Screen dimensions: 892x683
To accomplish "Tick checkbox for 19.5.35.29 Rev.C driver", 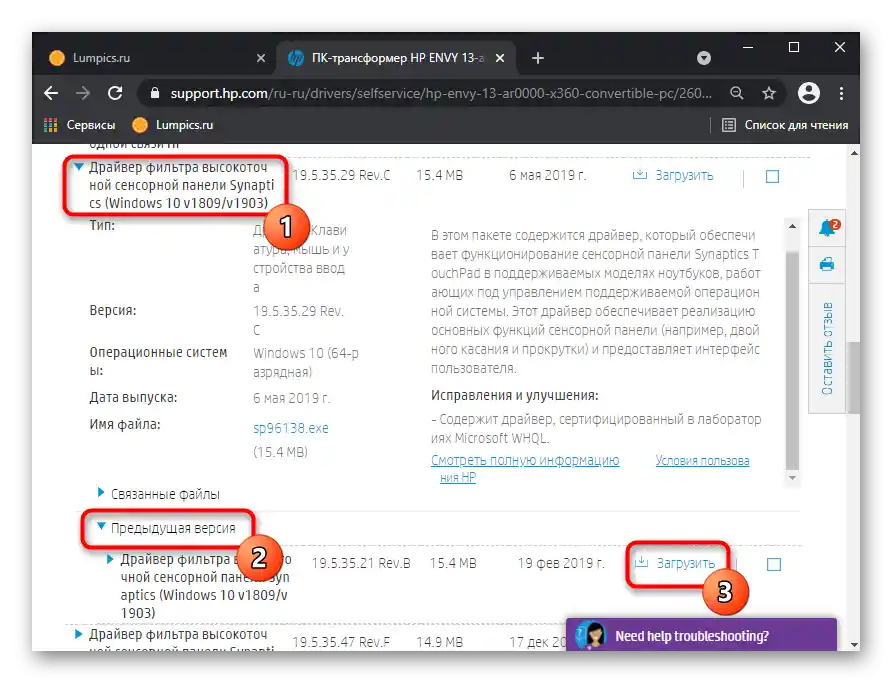I will pyautogui.click(x=772, y=176).
